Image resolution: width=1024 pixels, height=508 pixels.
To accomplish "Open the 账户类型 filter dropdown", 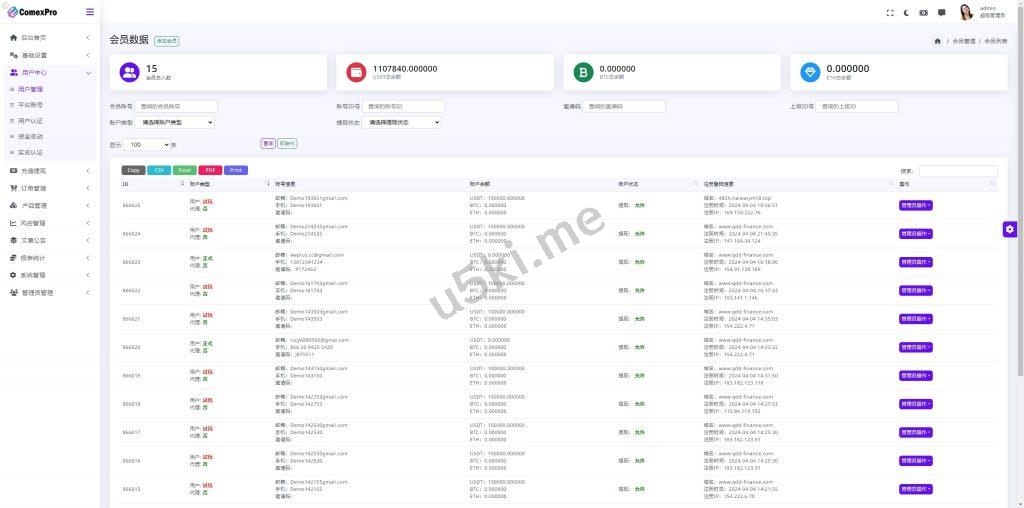I will point(176,122).
